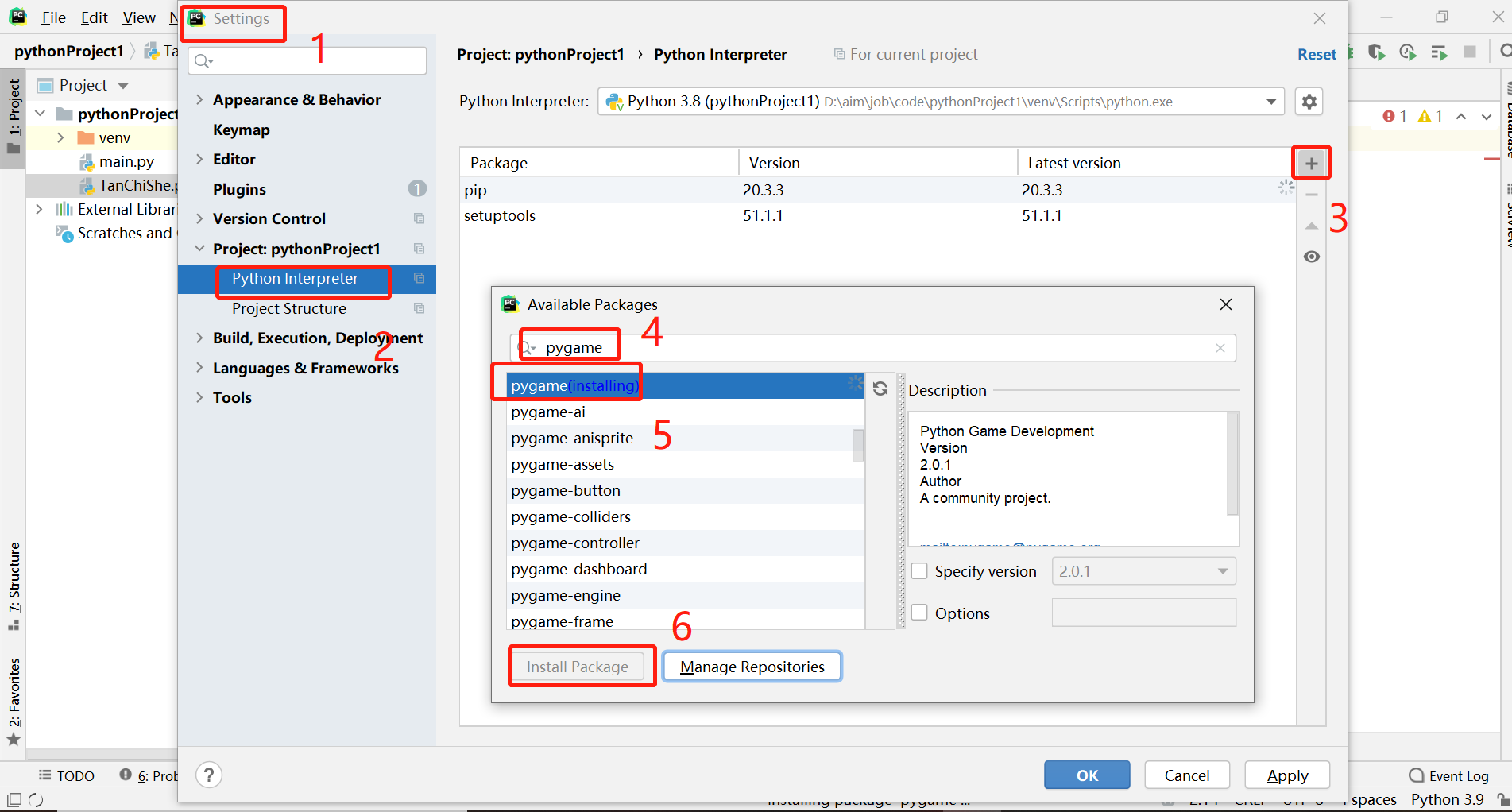
Task: Click the help question mark button
Action: coord(209,775)
